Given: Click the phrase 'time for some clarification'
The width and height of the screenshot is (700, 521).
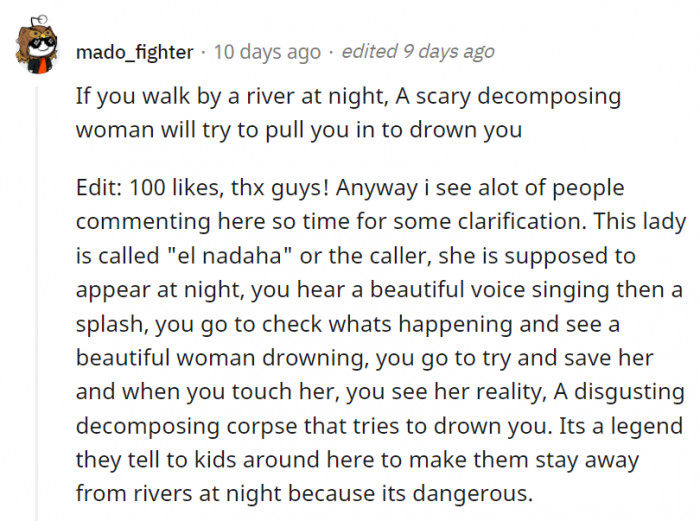Looking at the screenshot, I should pos(444,222).
